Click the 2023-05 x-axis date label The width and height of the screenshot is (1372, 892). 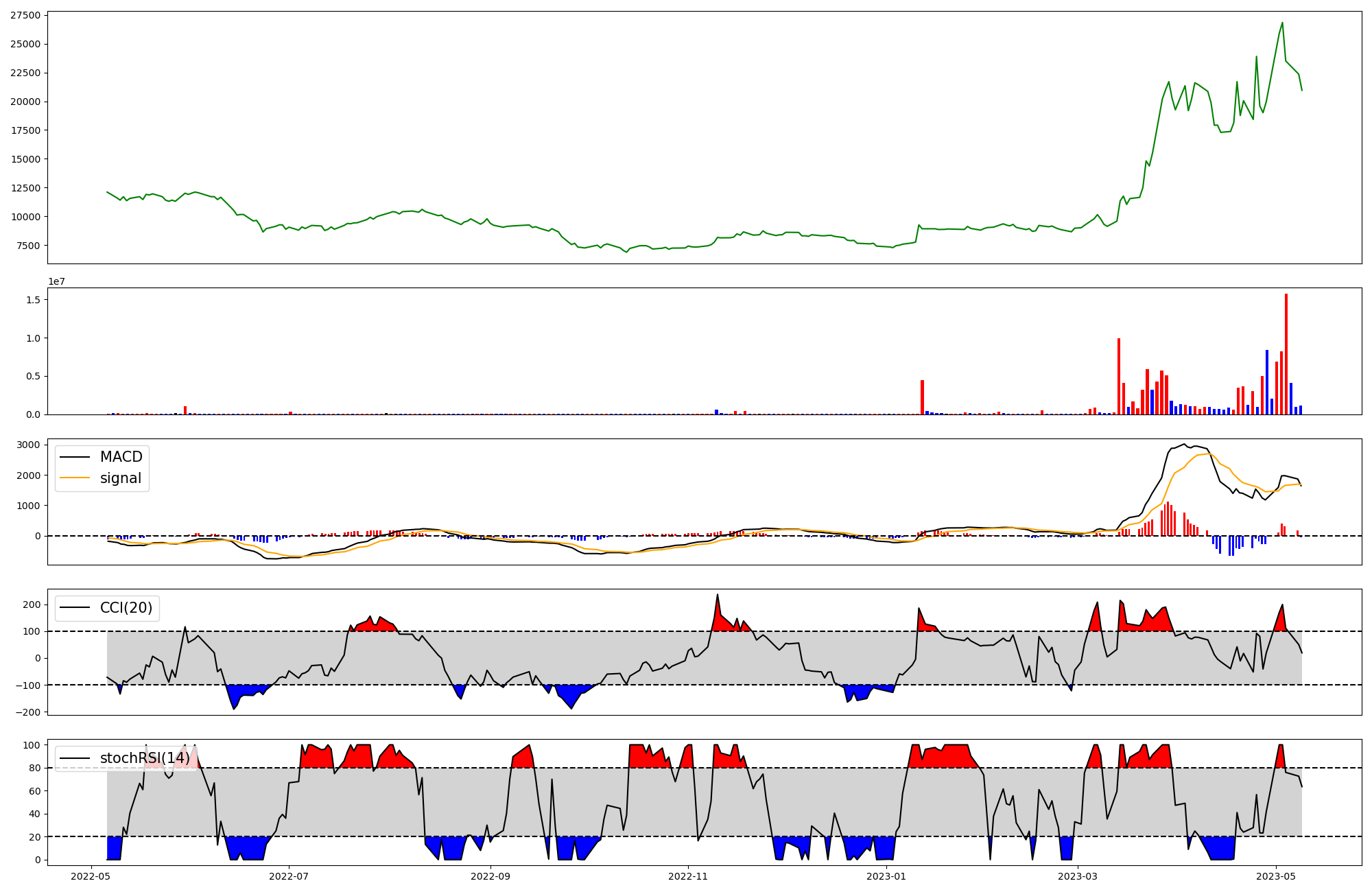pyautogui.click(x=1276, y=876)
